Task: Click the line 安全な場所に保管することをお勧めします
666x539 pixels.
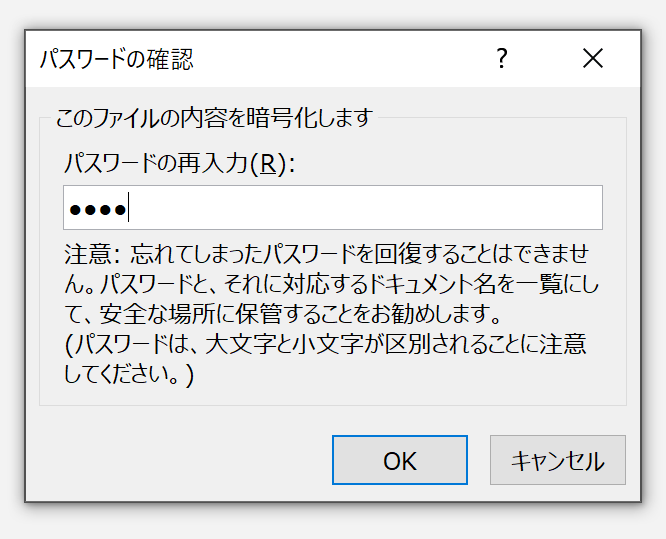Action: click(282, 314)
